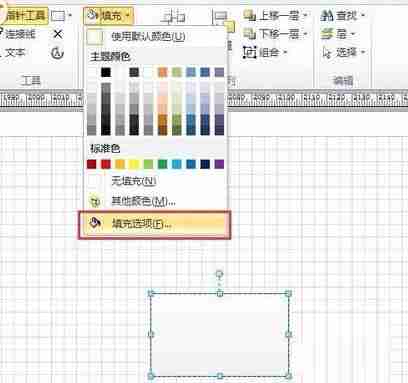Click the 下移一层 send backward icon
The width and height of the screenshot is (408, 383).
[x=249, y=34]
